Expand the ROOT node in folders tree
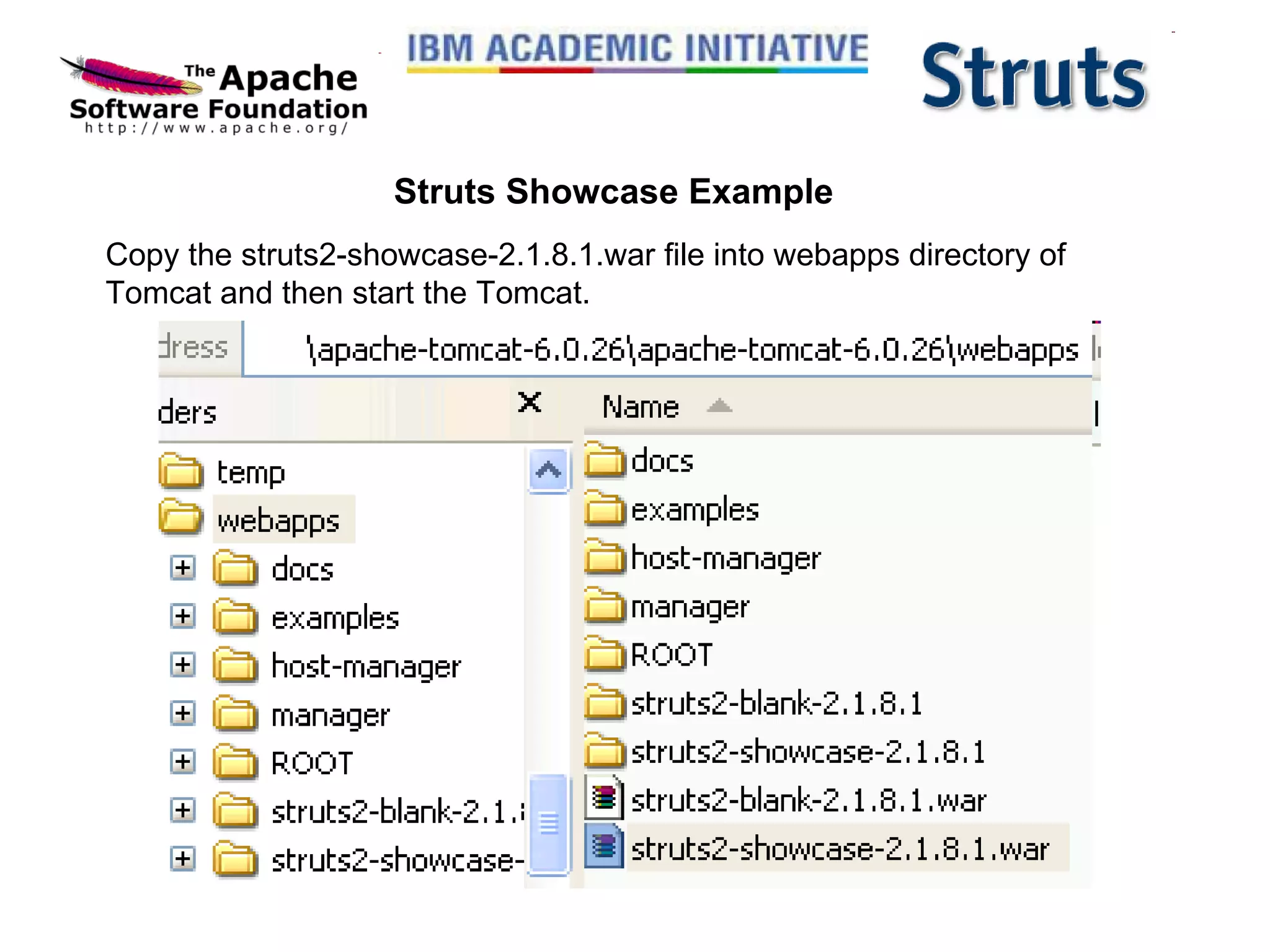 (x=182, y=761)
